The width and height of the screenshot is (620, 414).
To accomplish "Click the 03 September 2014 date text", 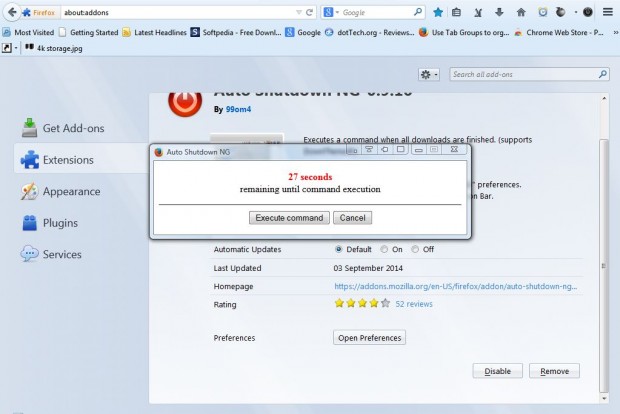I will tap(368, 268).
